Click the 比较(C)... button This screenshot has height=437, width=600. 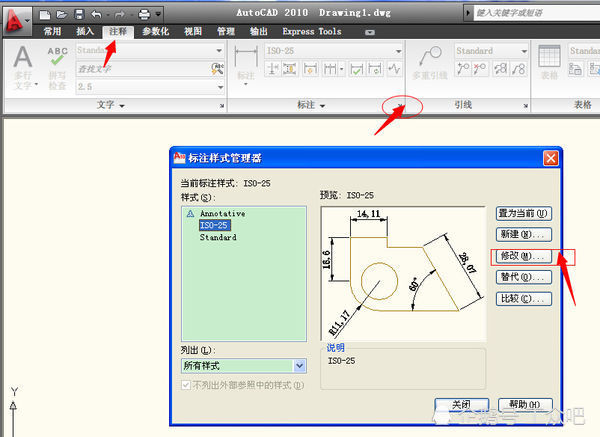tap(524, 298)
